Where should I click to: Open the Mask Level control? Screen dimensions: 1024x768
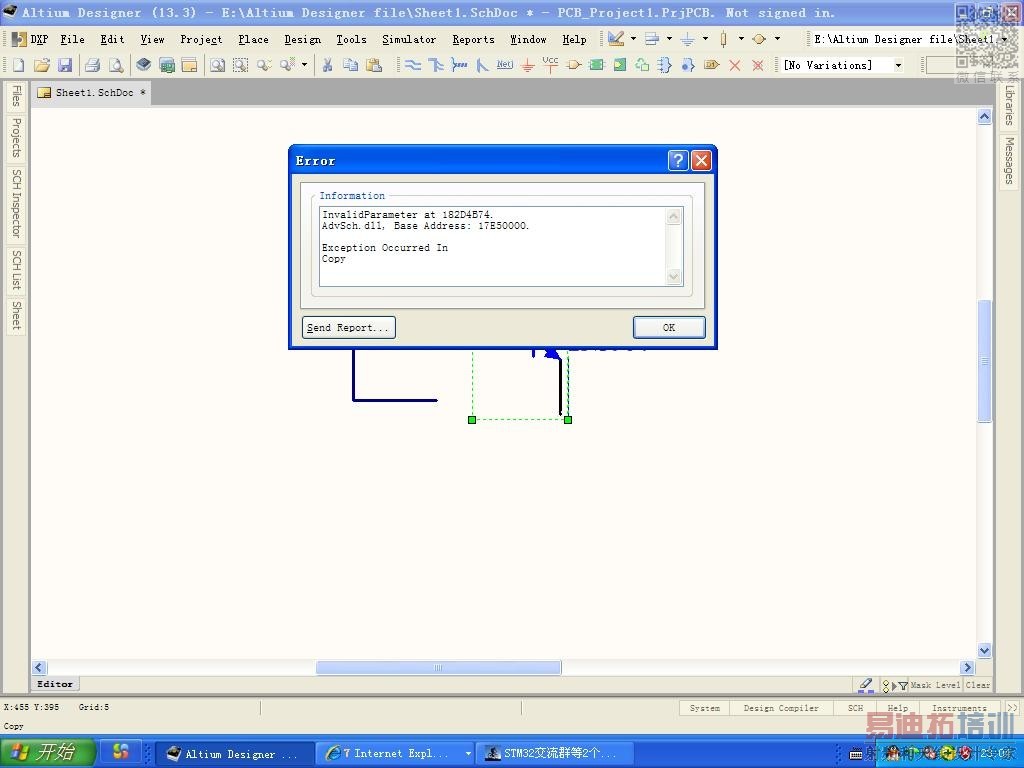[x=935, y=685]
